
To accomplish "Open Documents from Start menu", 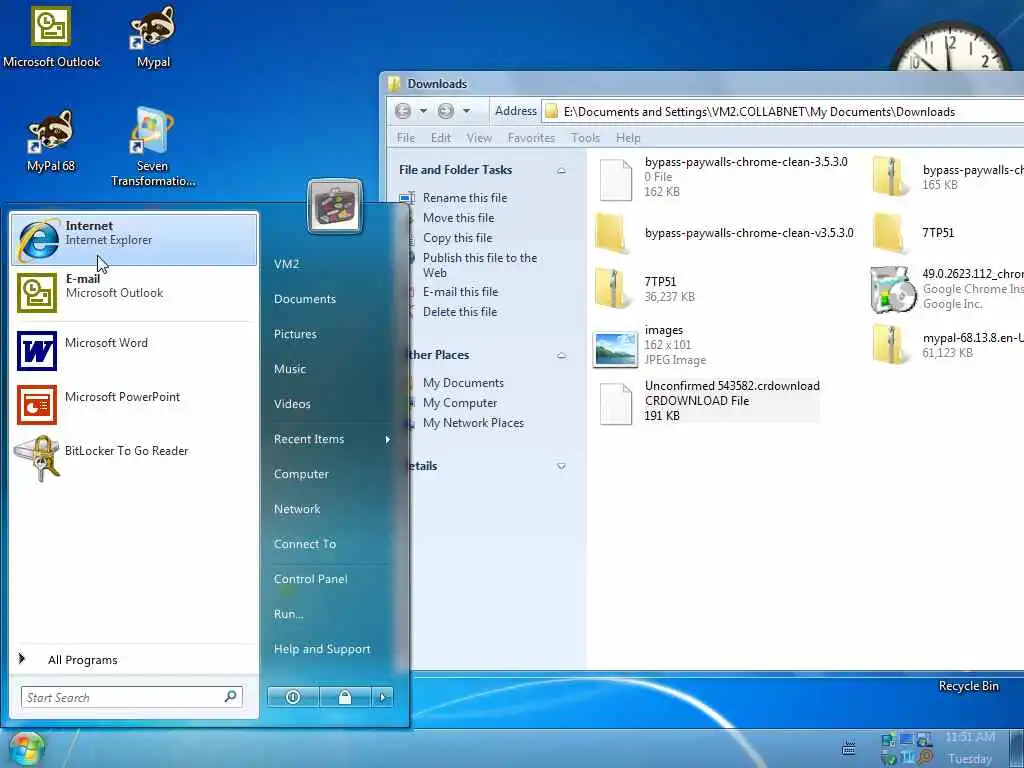I will point(304,299).
